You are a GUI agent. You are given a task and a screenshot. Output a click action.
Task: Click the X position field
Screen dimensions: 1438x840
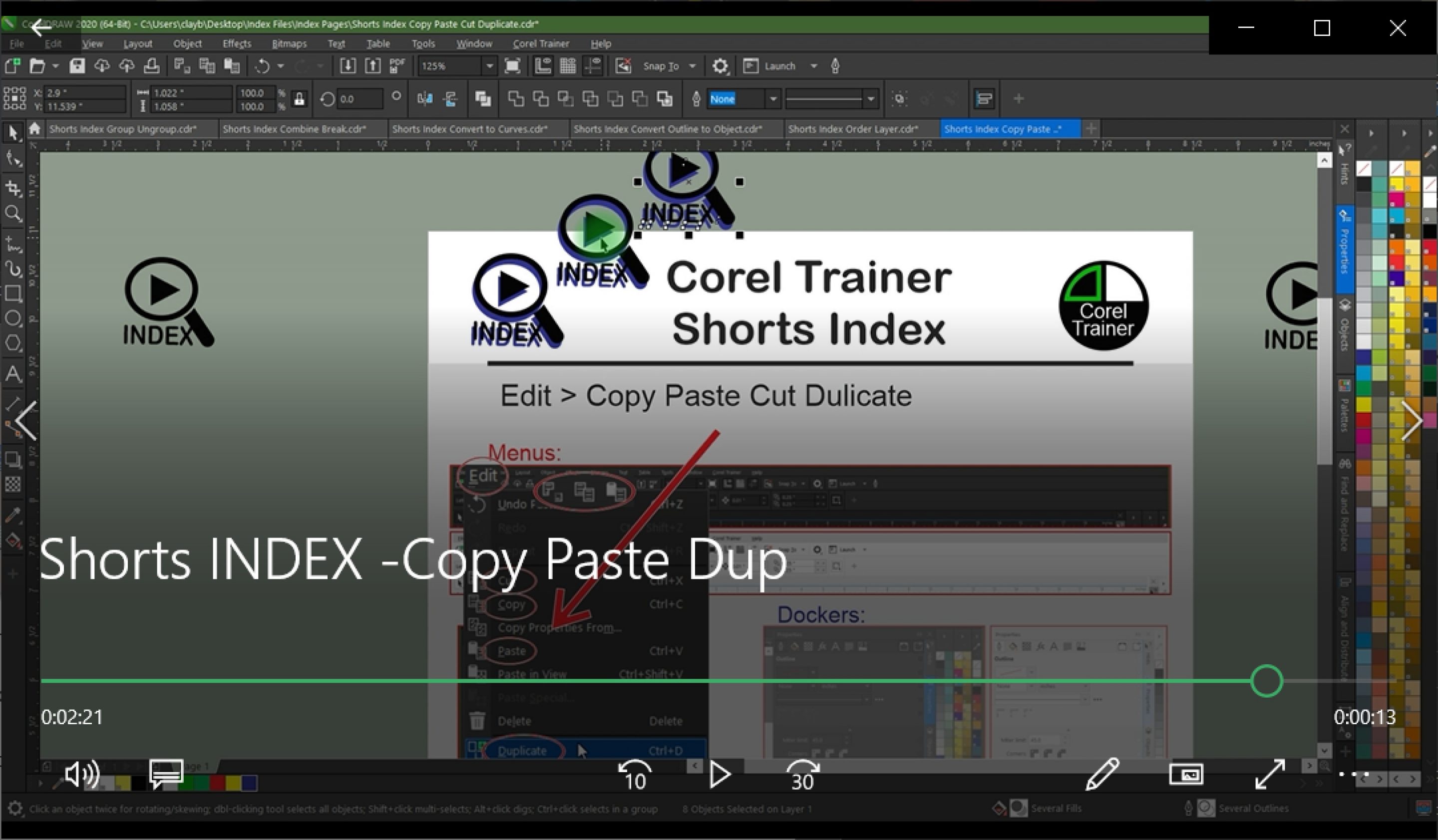84,93
